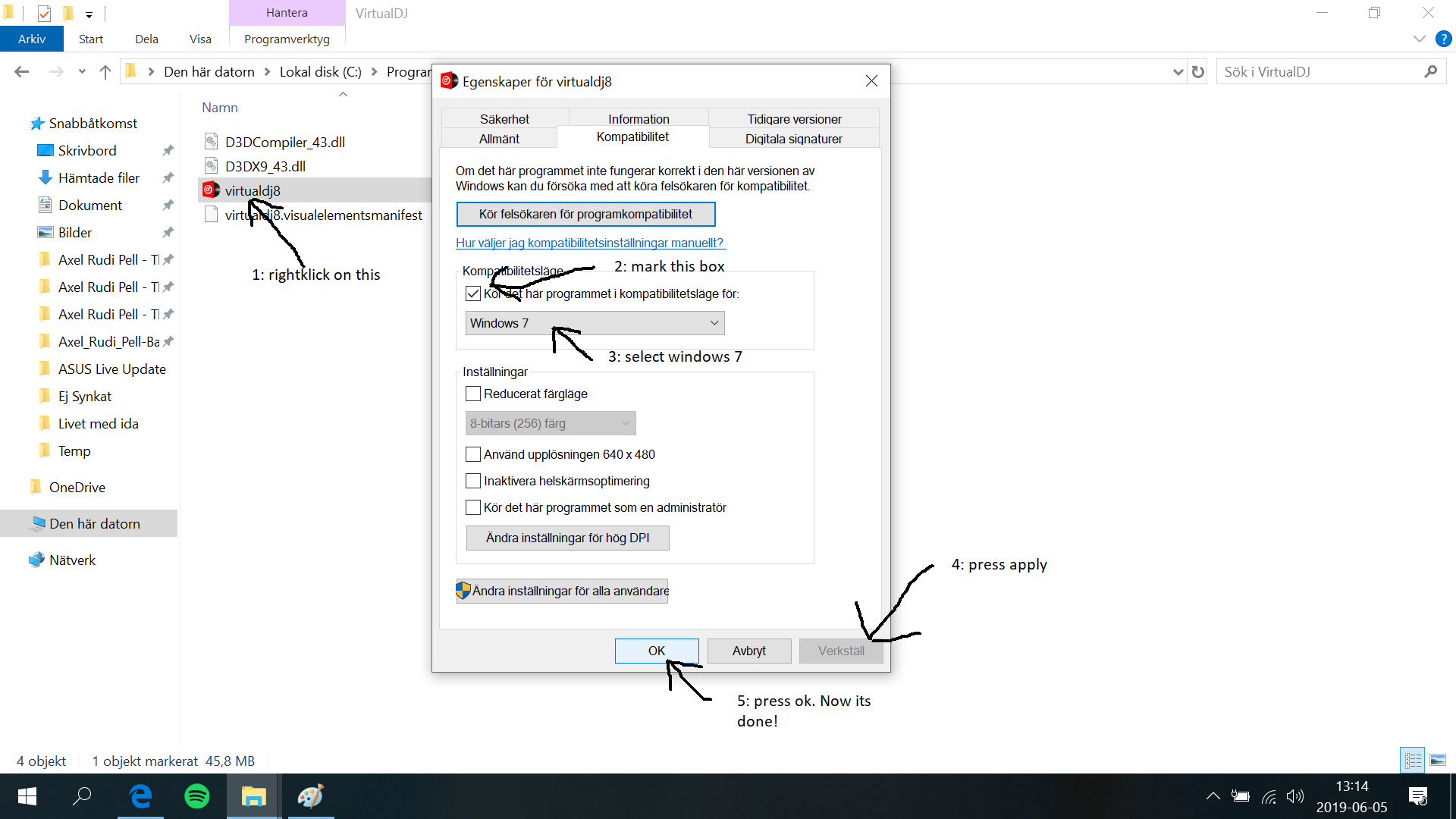Open the Arkiv ribbon menu
1456x819 pixels.
[x=32, y=39]
